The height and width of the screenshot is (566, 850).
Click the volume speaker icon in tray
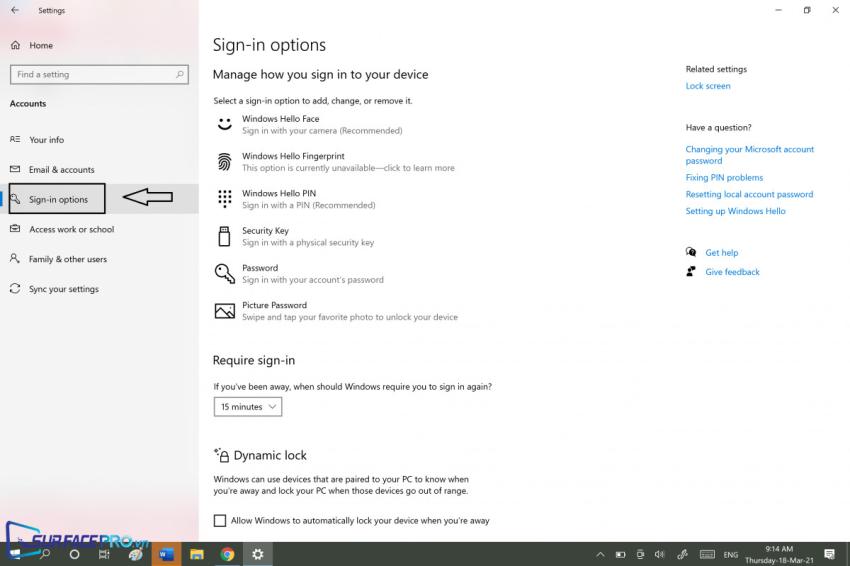tap(660, 554)
